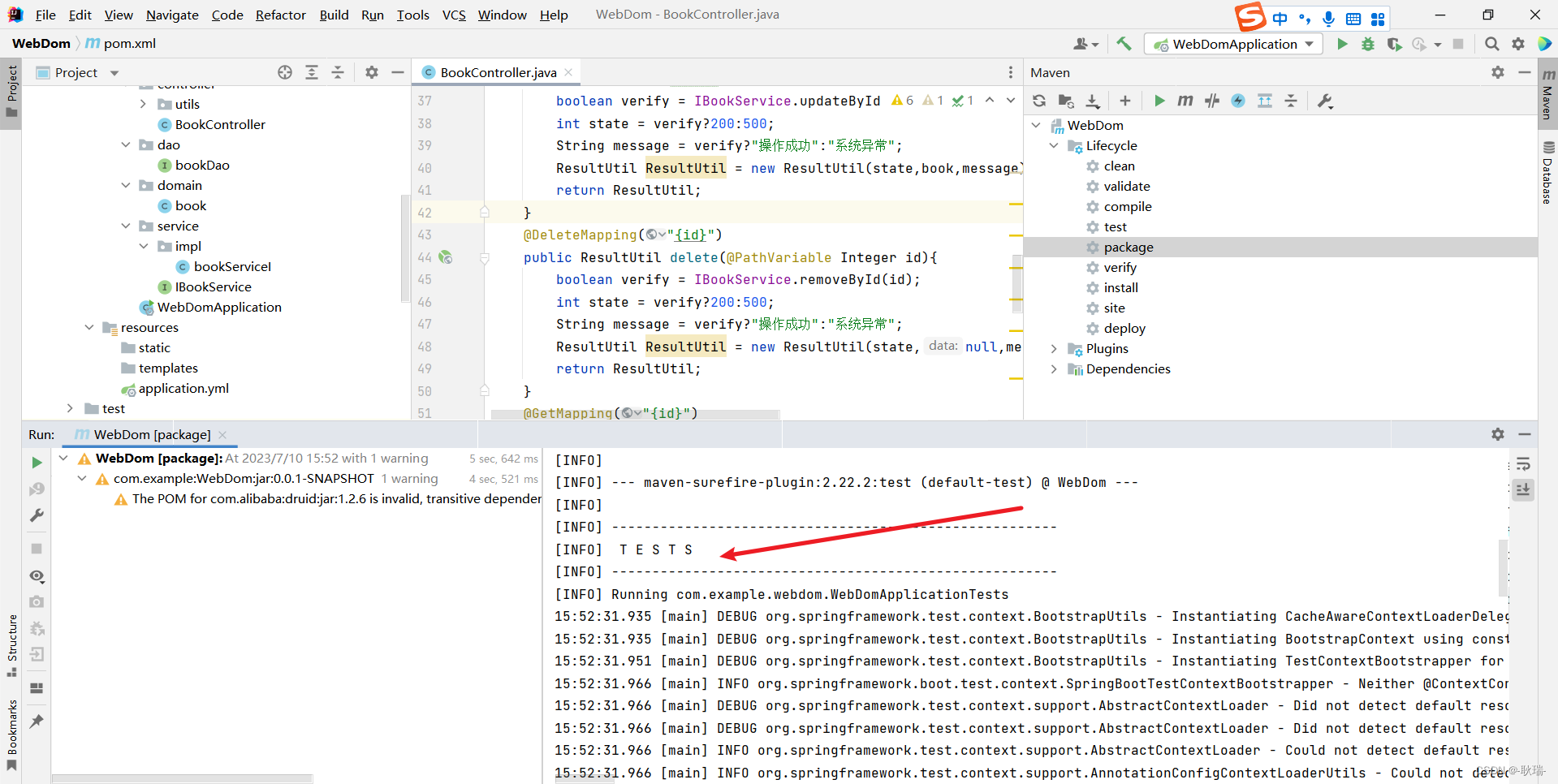Toggle Run panel eye view options
This screenshot has height=784, width=1558.
(37, 576)
